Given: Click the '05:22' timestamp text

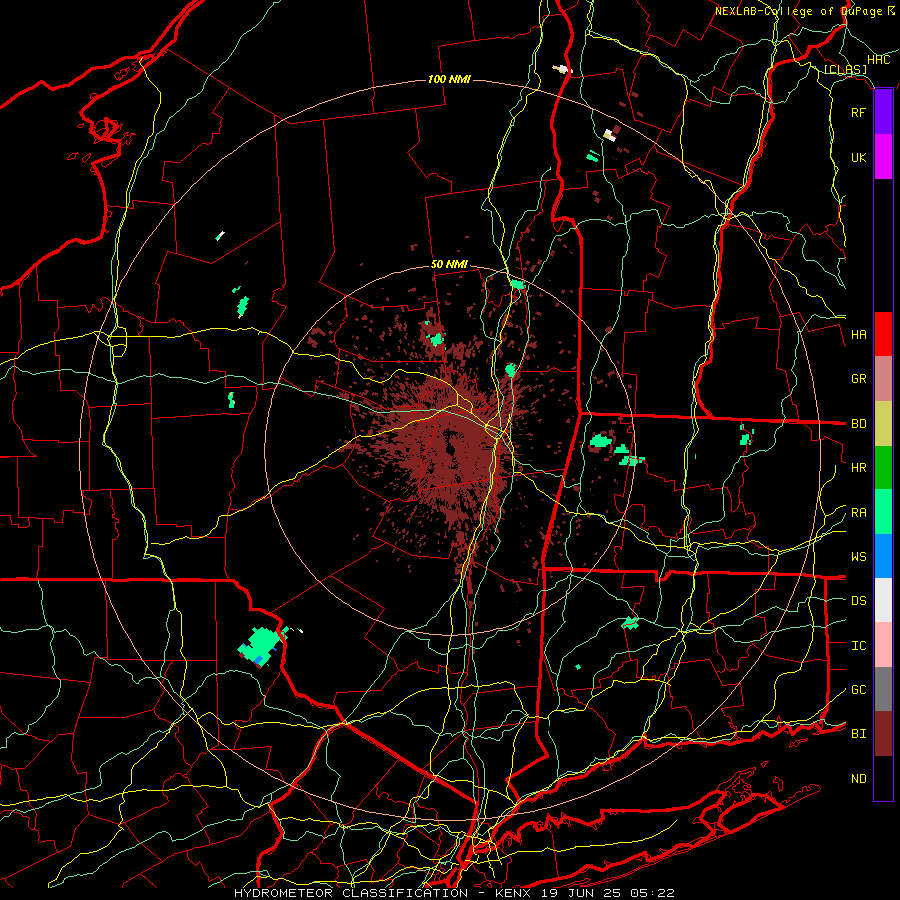Looking at the screenshot, I should [655, 893].
